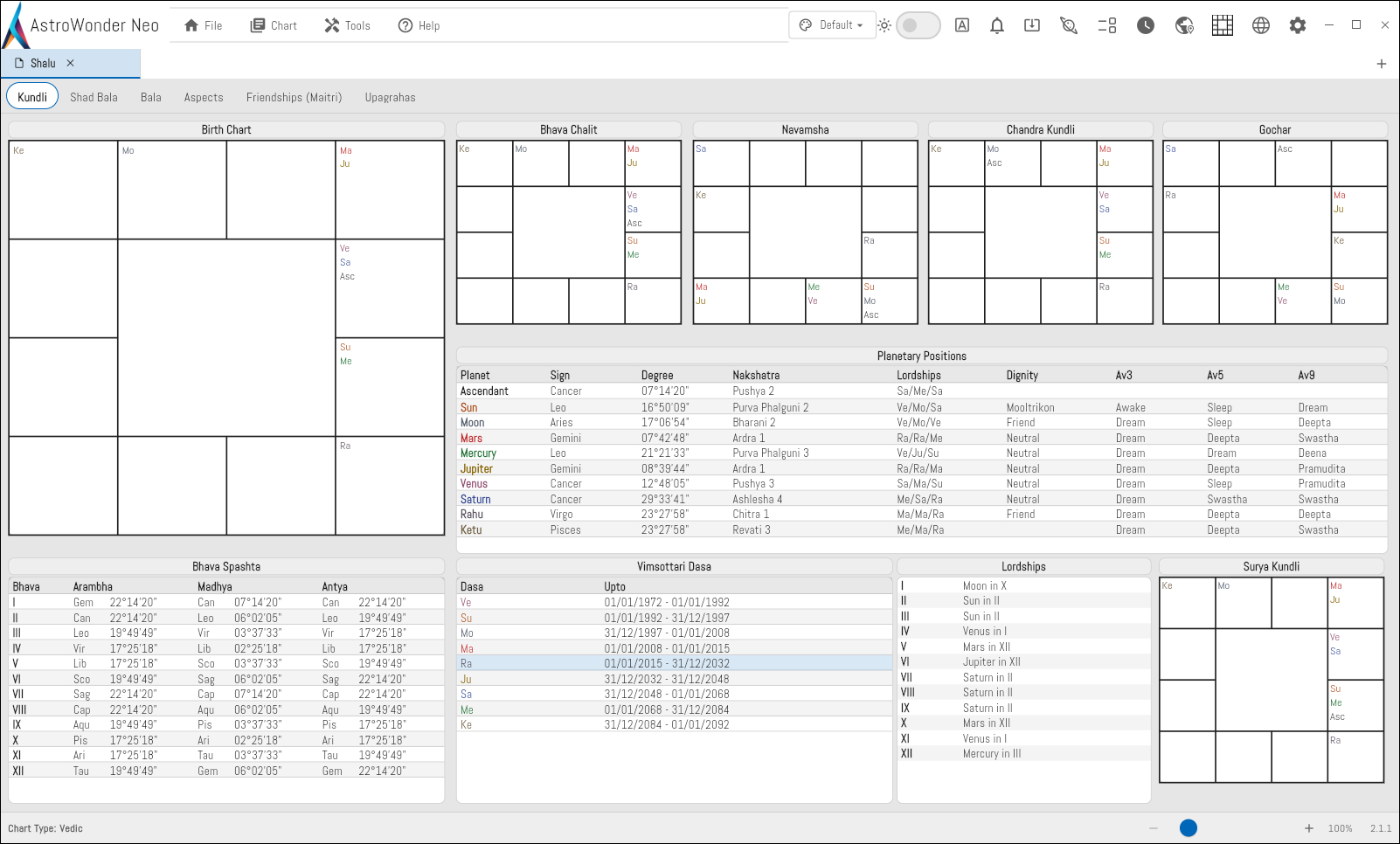1400x844 pixels.
Task: Switch to the Aspects tab
Action: pyautogui.click(x=204, y=97)
